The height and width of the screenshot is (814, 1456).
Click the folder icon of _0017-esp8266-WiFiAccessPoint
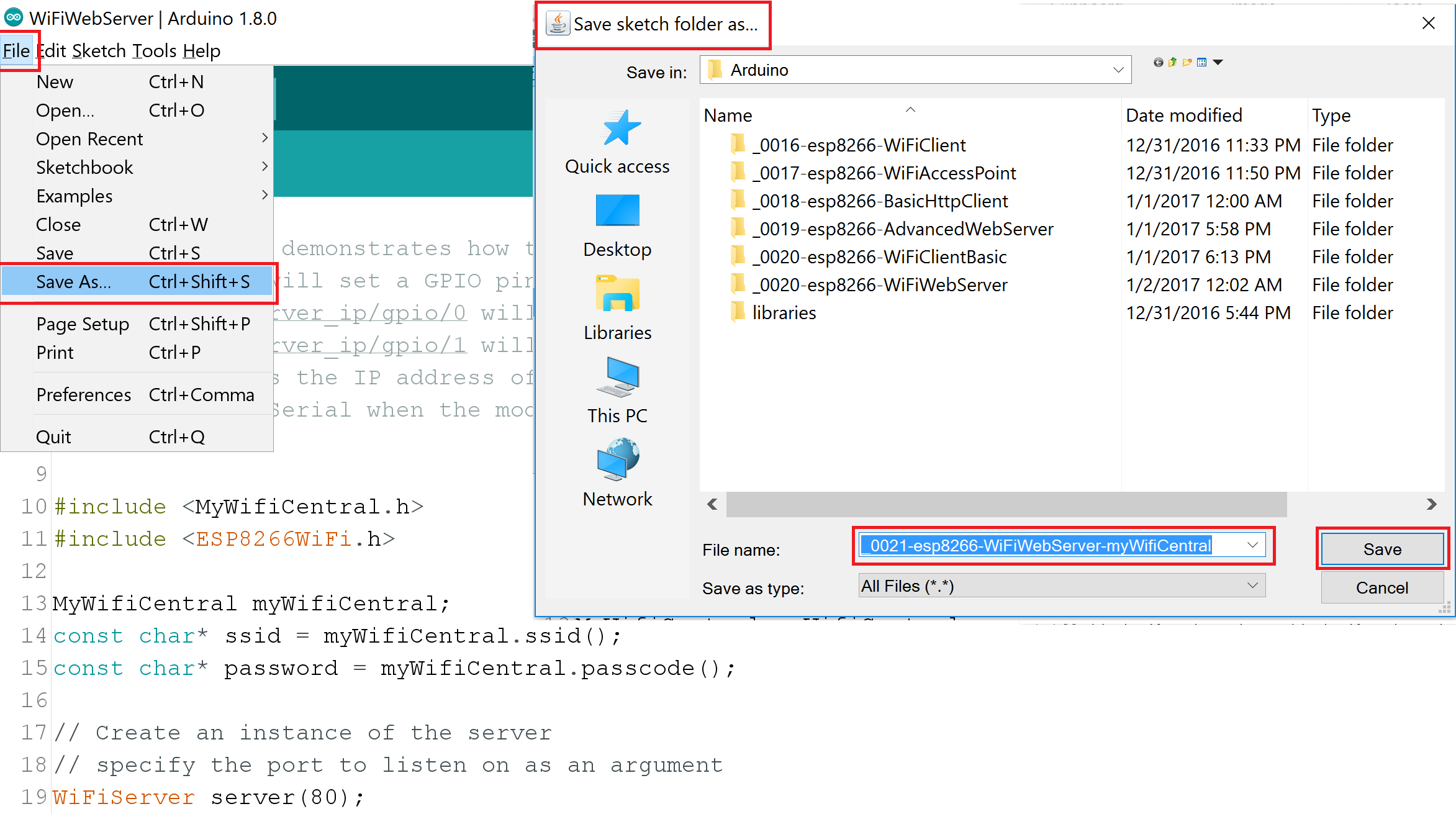(x=738, y=173)
